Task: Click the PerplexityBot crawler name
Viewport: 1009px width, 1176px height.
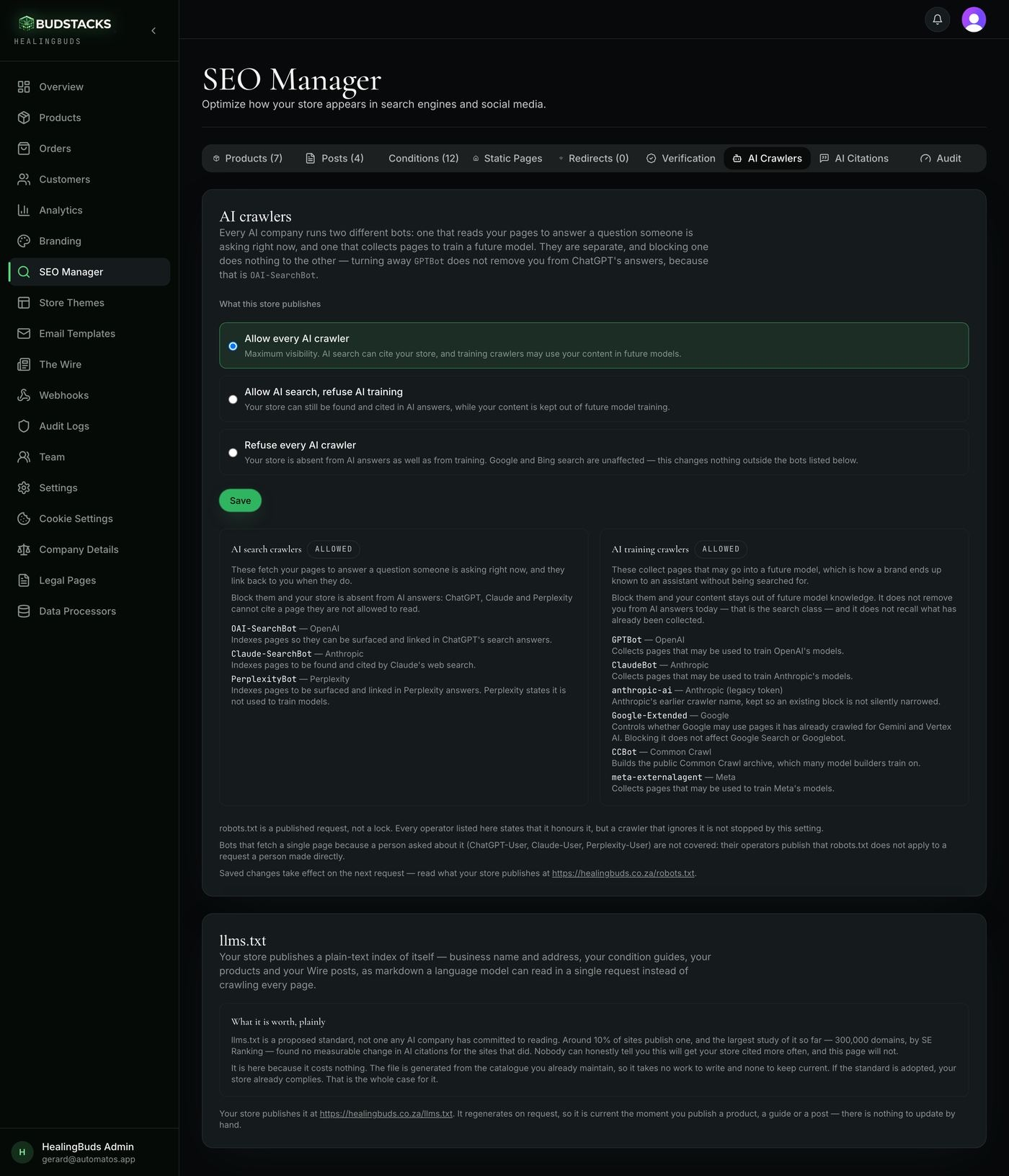Action: pos(264,679)
